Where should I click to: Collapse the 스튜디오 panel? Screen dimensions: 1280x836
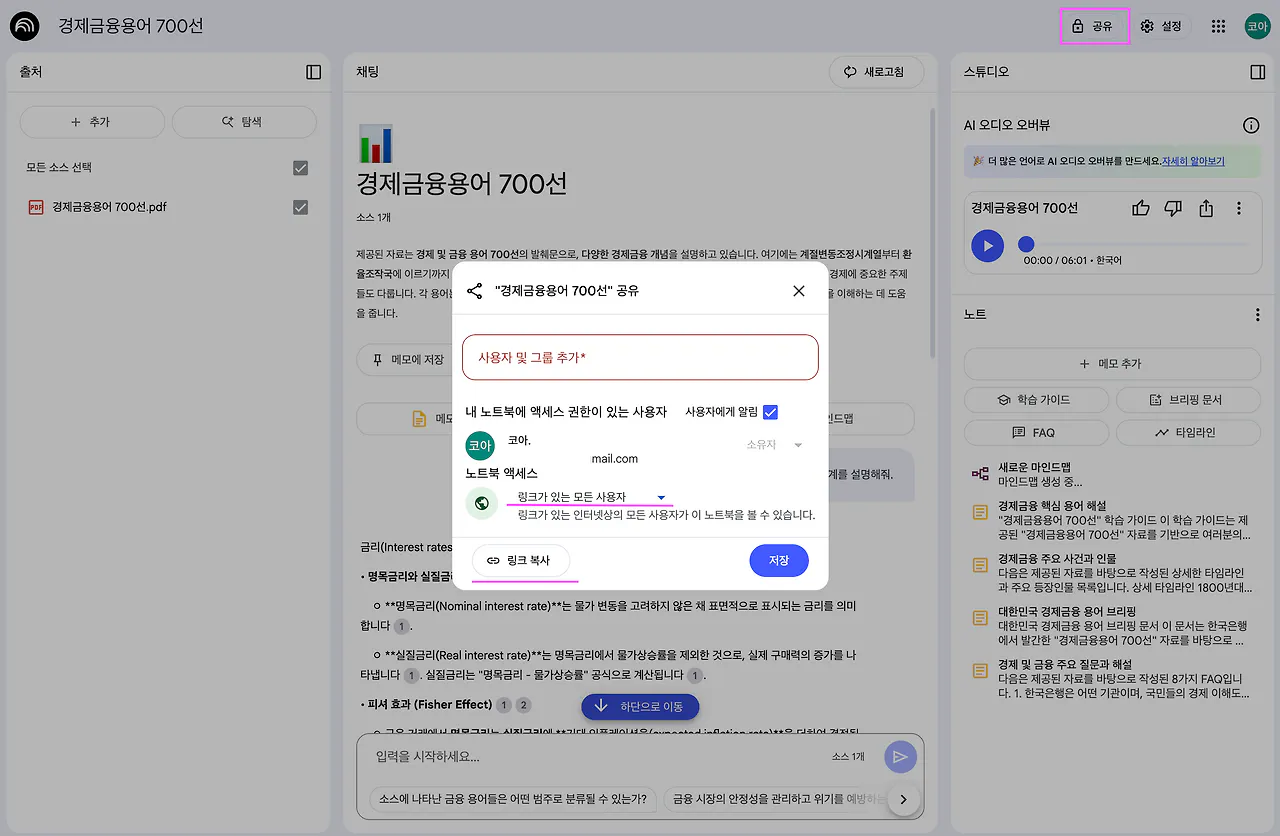(x=1258, y=71)
